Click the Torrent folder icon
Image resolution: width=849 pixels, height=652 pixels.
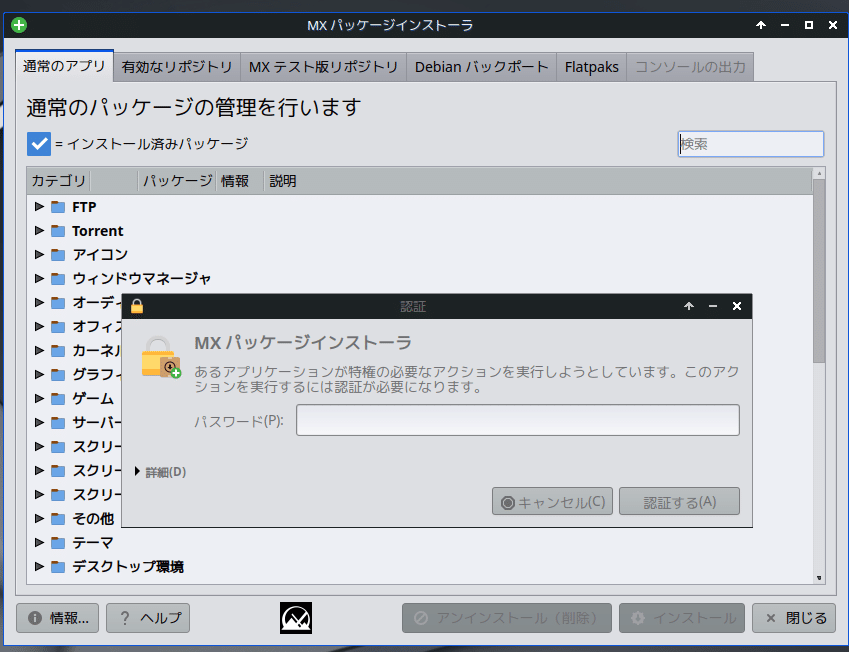click(x=58, y=231)
